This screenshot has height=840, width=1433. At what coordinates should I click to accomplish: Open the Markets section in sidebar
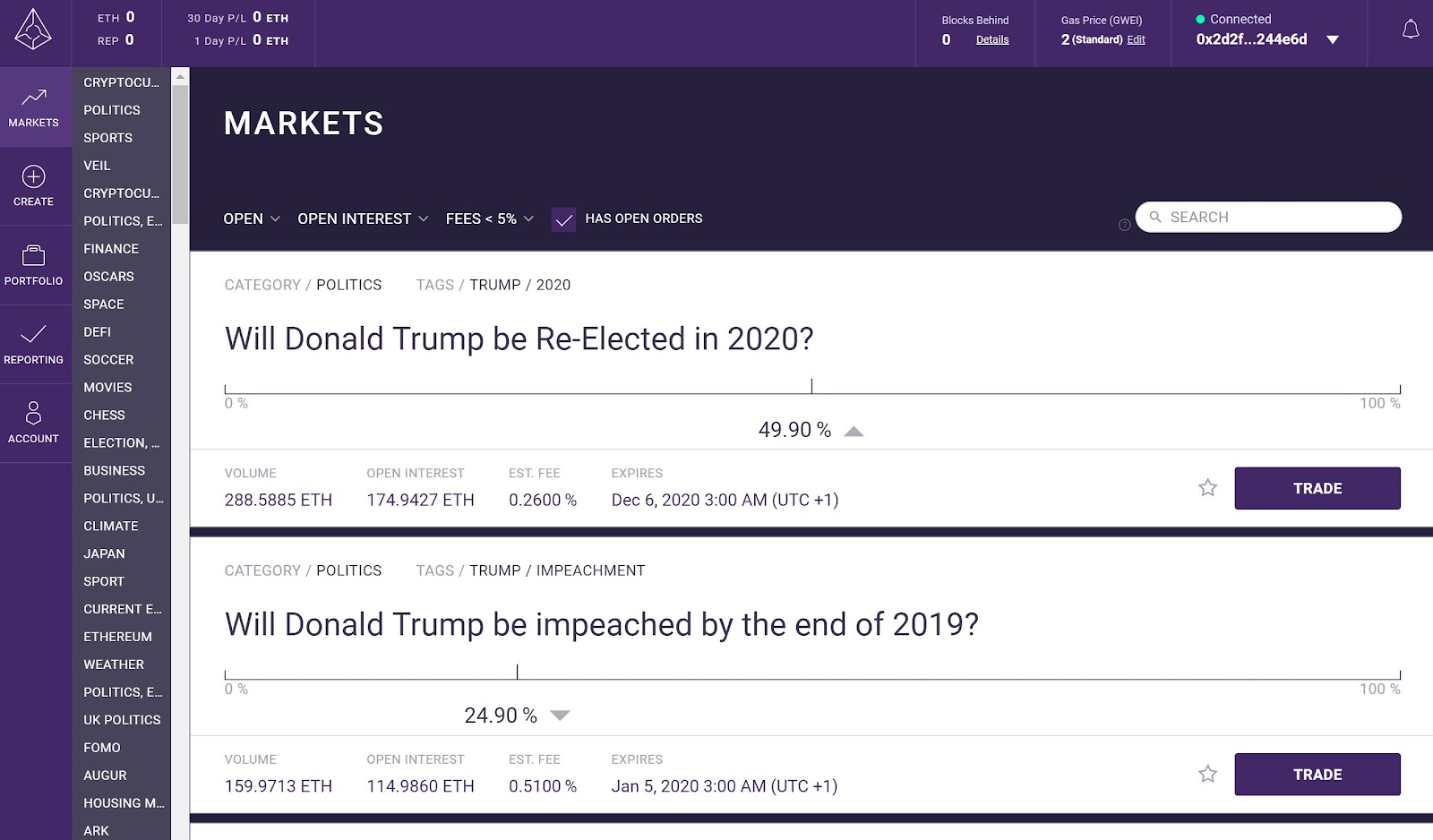point(34,107)
